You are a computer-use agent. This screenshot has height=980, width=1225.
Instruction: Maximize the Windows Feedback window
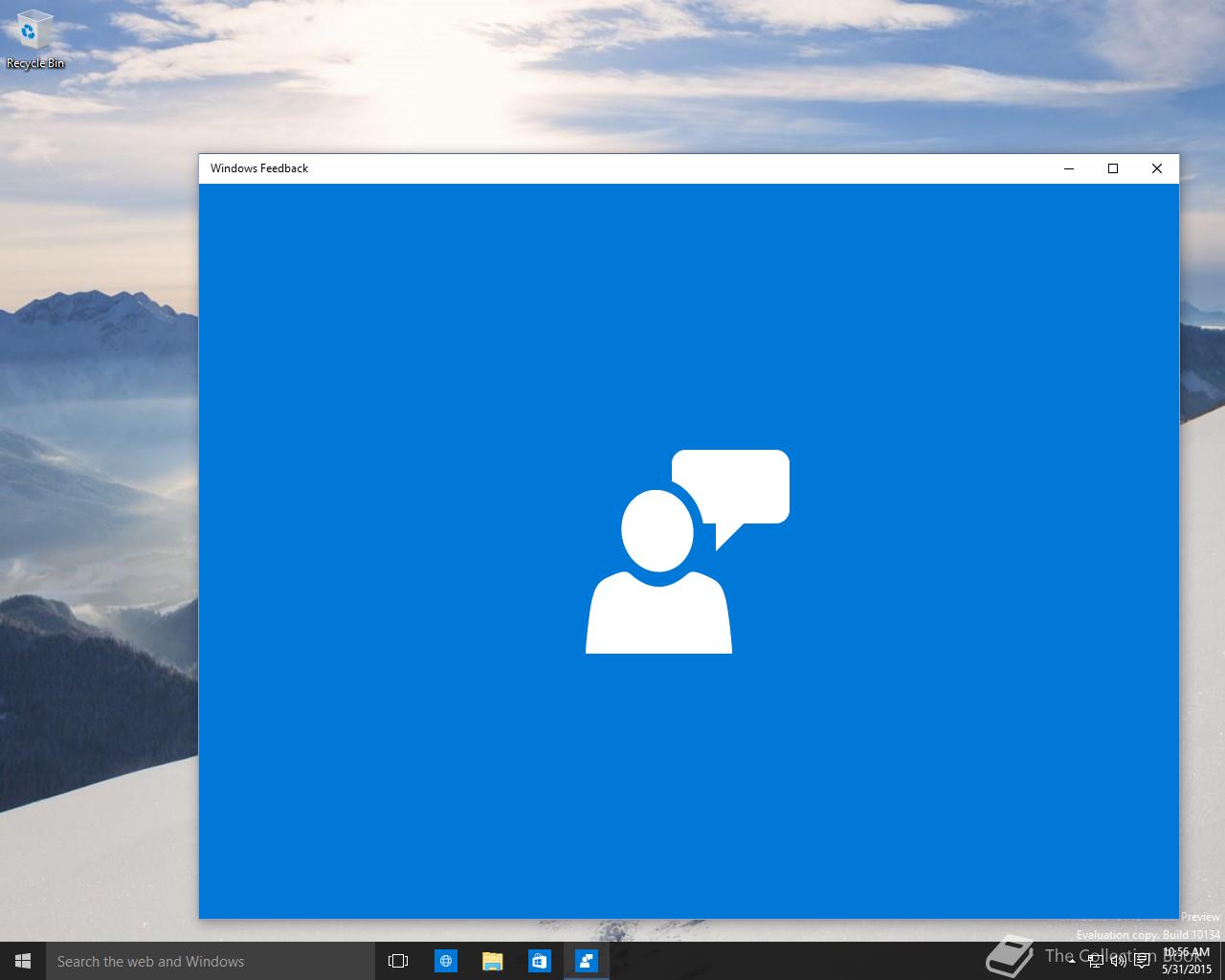[1113, 168]
